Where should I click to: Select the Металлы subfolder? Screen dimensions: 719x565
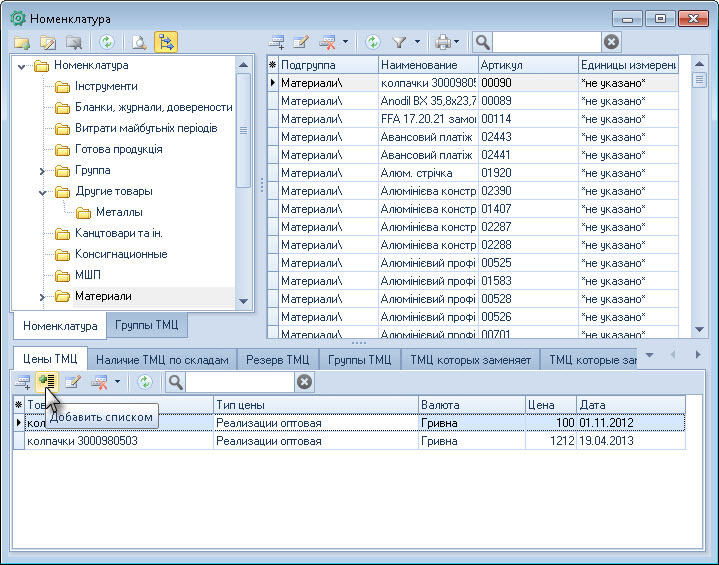pyautogui.click(x=119, y=212)
